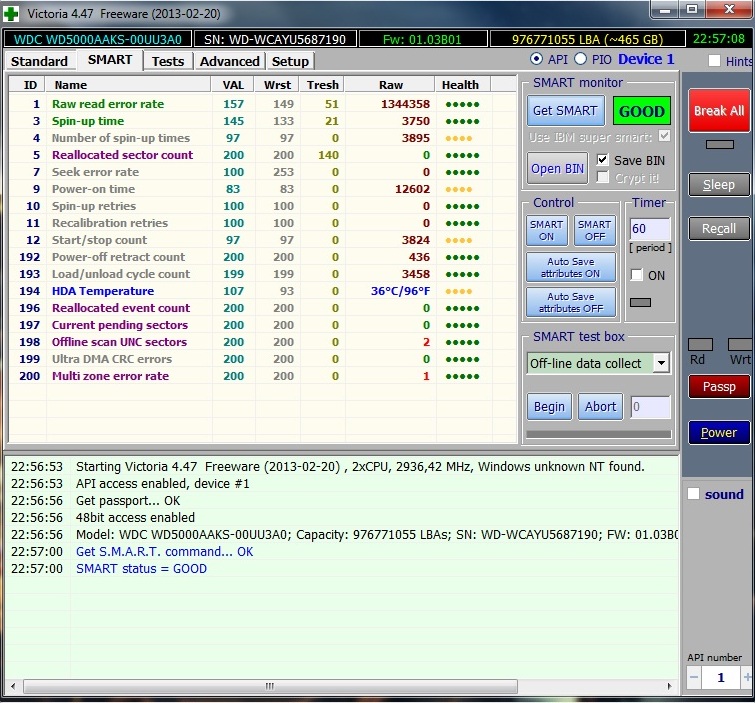The width and height of the screenshot is (755, 703).
Task: Click the green cross Victoria app icon
Action: click(x=11, y=13)
